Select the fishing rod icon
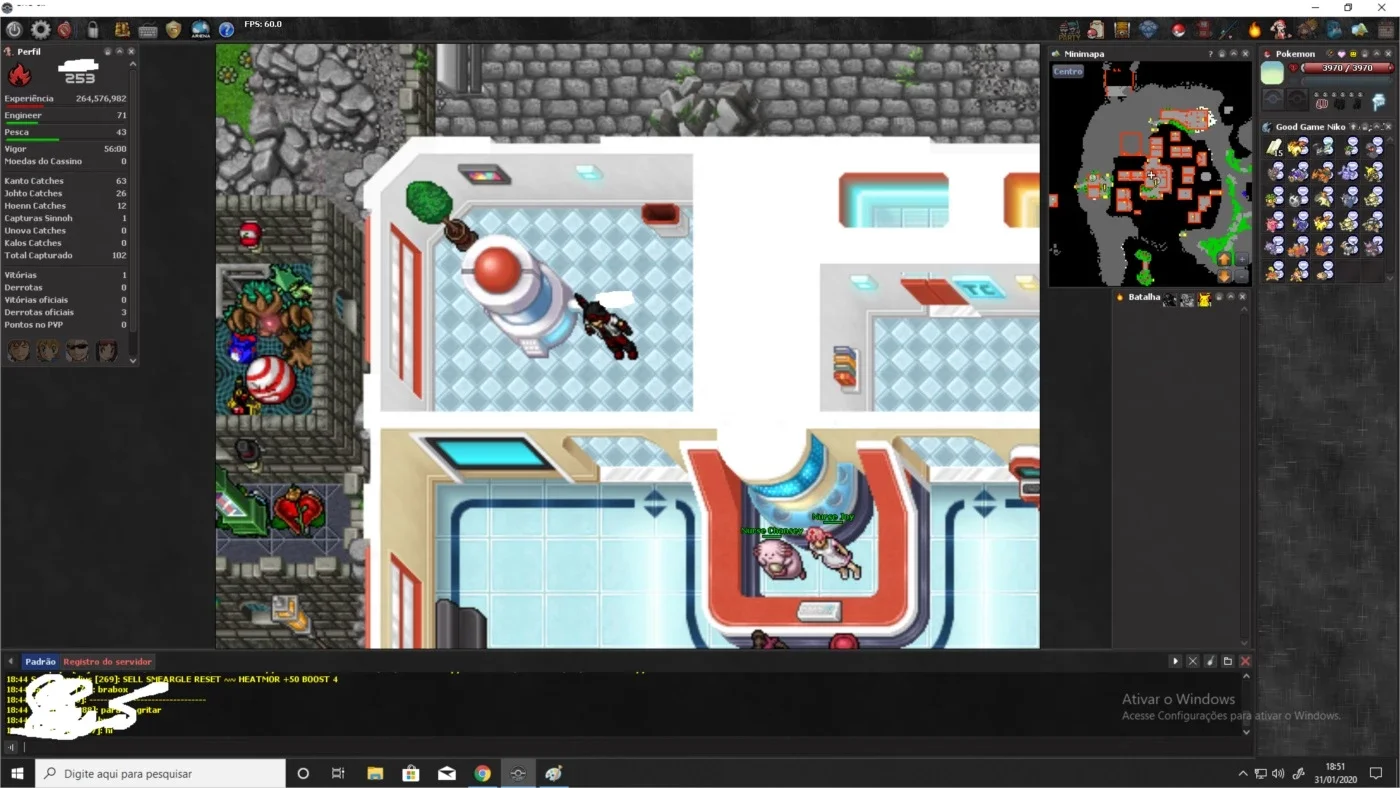 click(1228, 30)
